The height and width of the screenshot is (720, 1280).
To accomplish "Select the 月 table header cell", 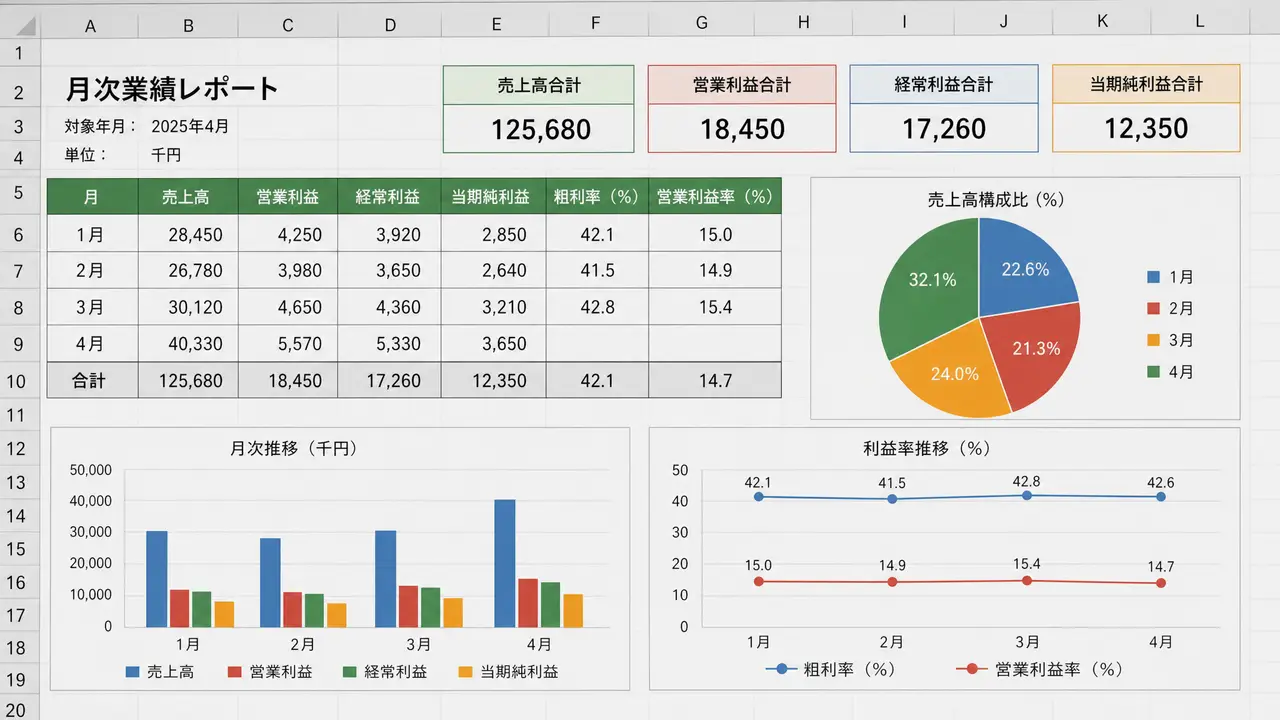I will click(91, 197).
